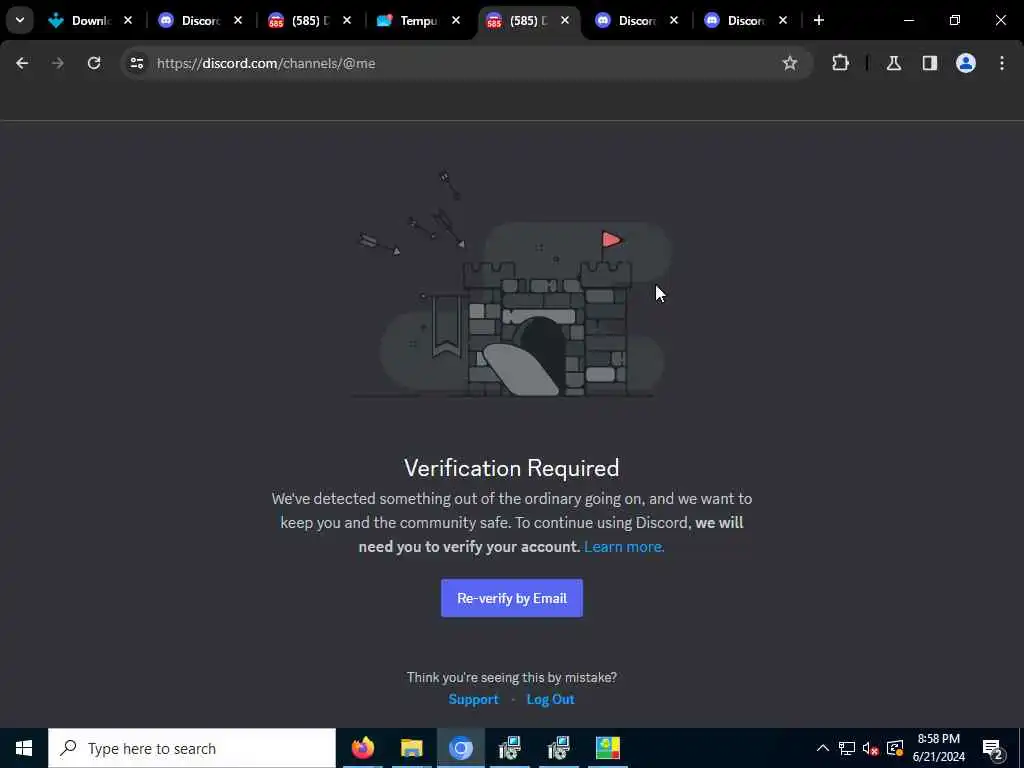1024x768 pixels.
Task: Open the notification center icon
Action: 993,748
